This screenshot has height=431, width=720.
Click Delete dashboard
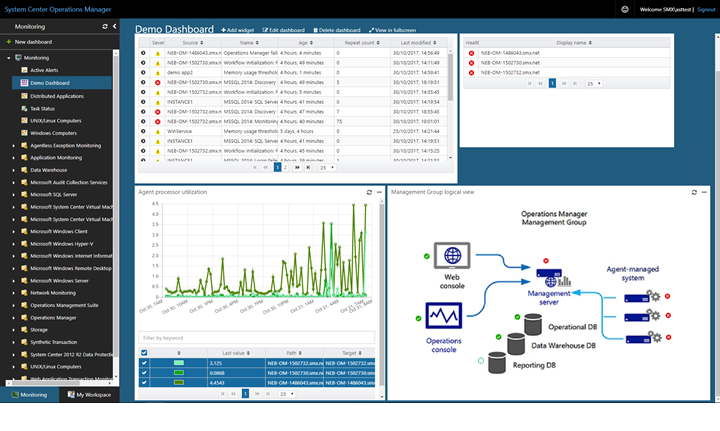(337, 30)
